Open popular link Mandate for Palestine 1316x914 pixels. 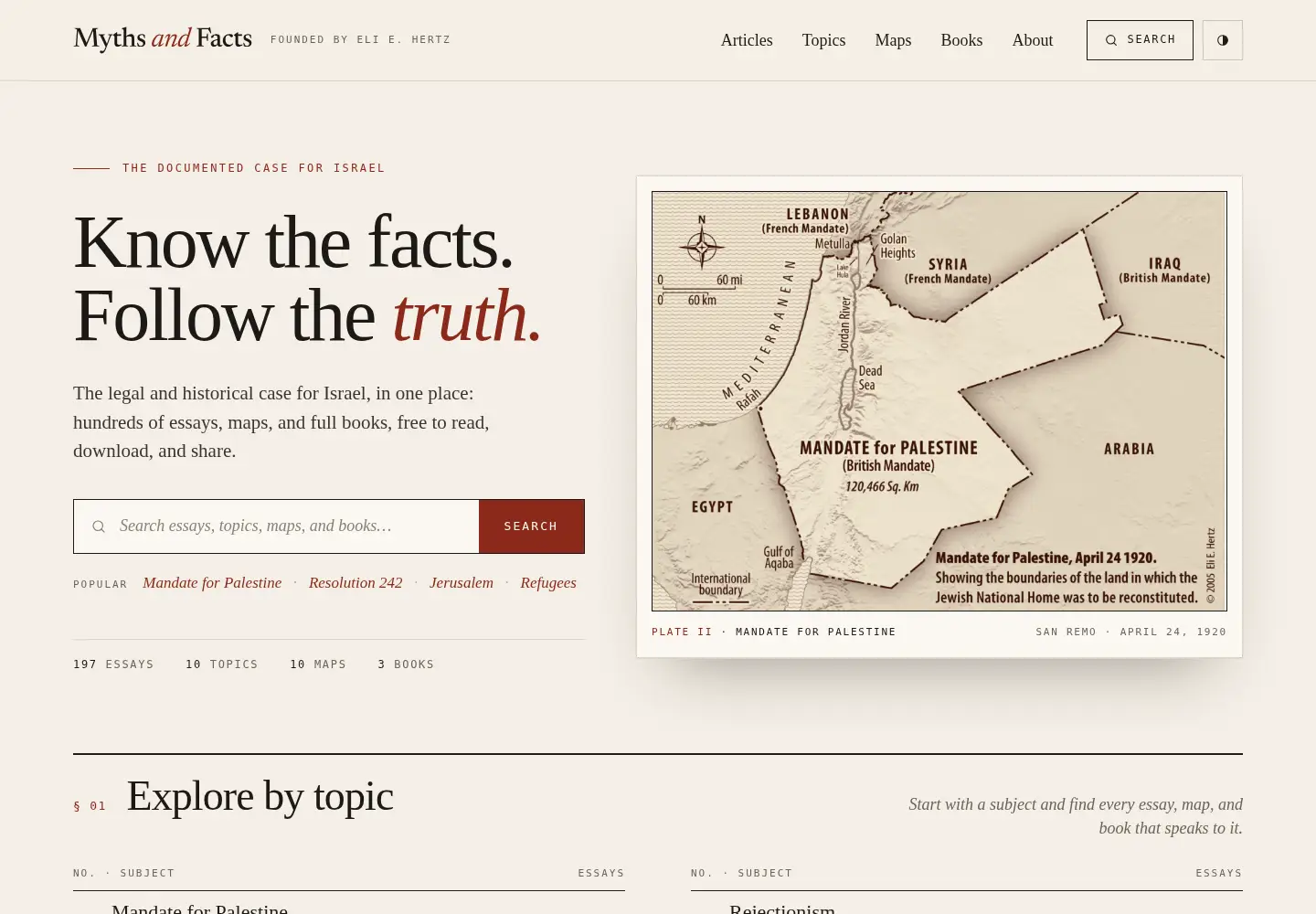point(212,583)
